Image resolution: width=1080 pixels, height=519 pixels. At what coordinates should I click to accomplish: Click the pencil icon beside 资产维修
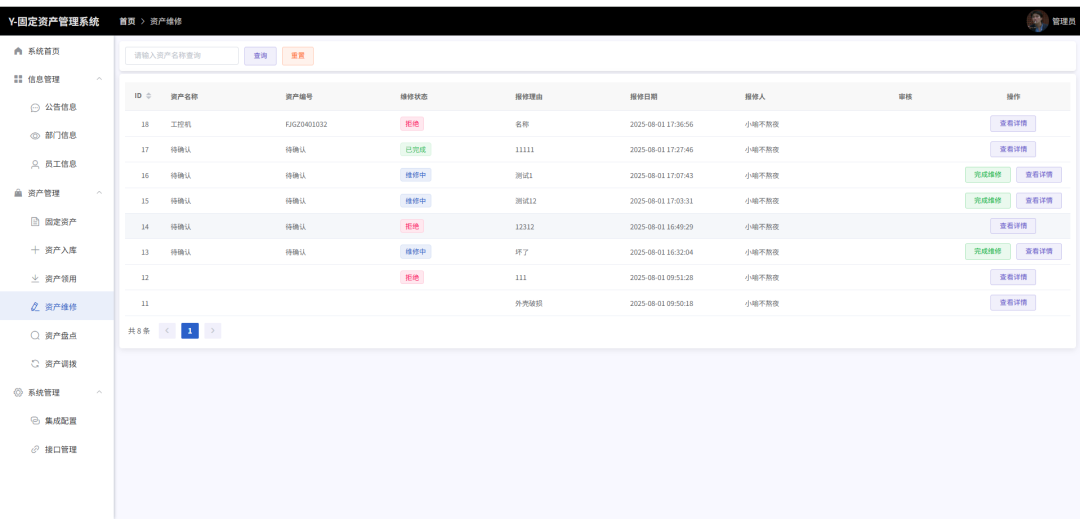(x=35, y=307)
